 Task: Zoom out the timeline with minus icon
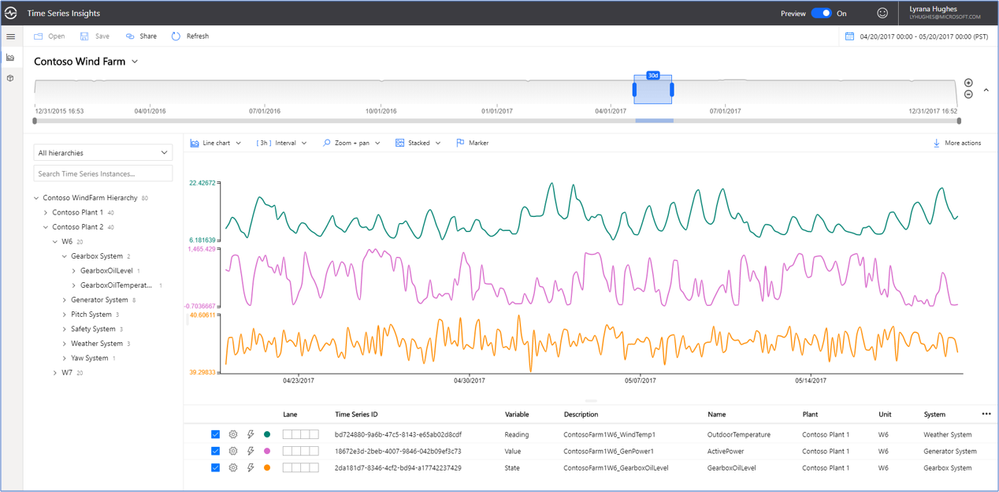click(968, 94)
